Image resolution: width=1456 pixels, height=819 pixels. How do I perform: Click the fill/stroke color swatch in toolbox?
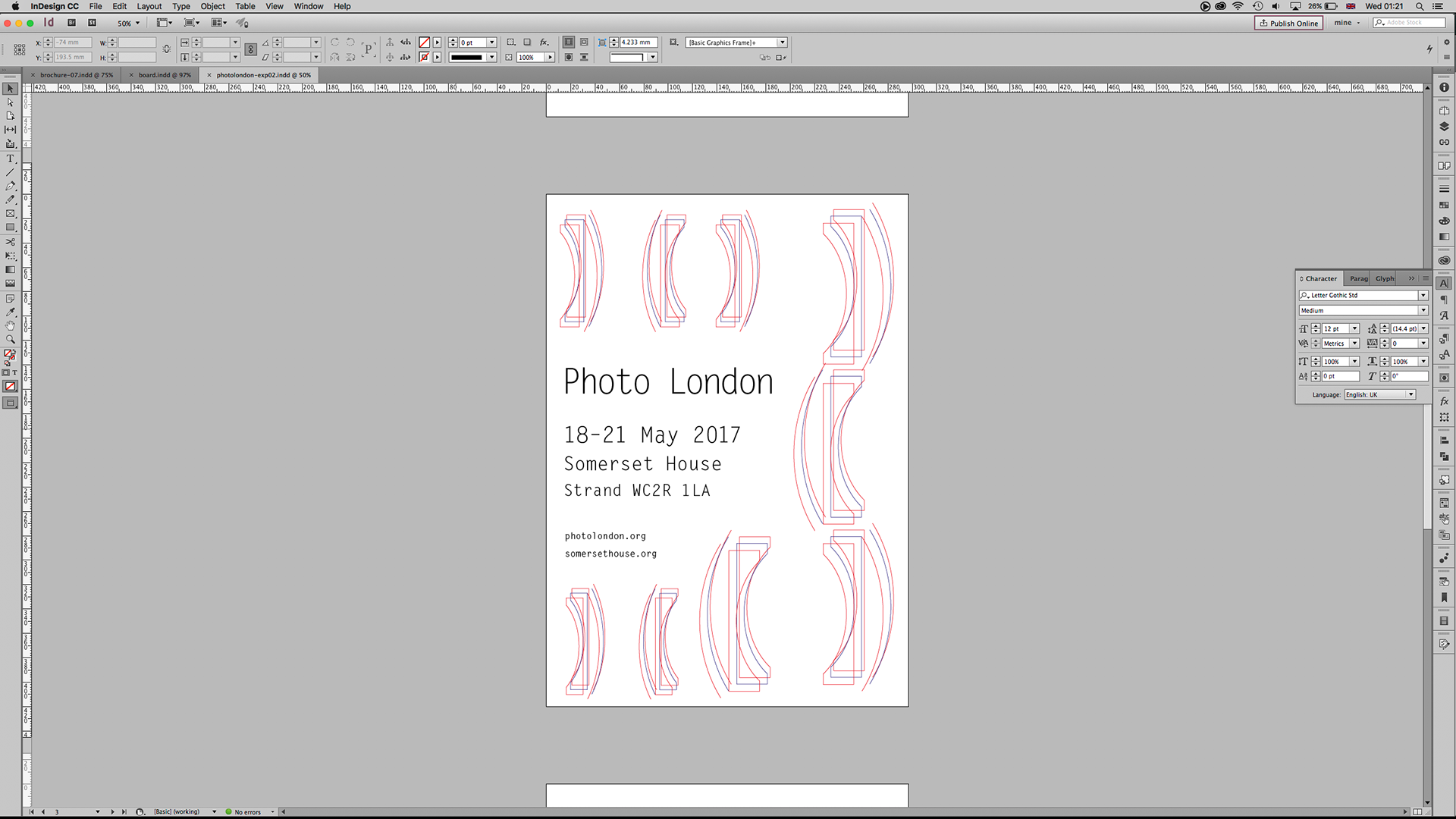pyautogui.click(x=9, y=354)
